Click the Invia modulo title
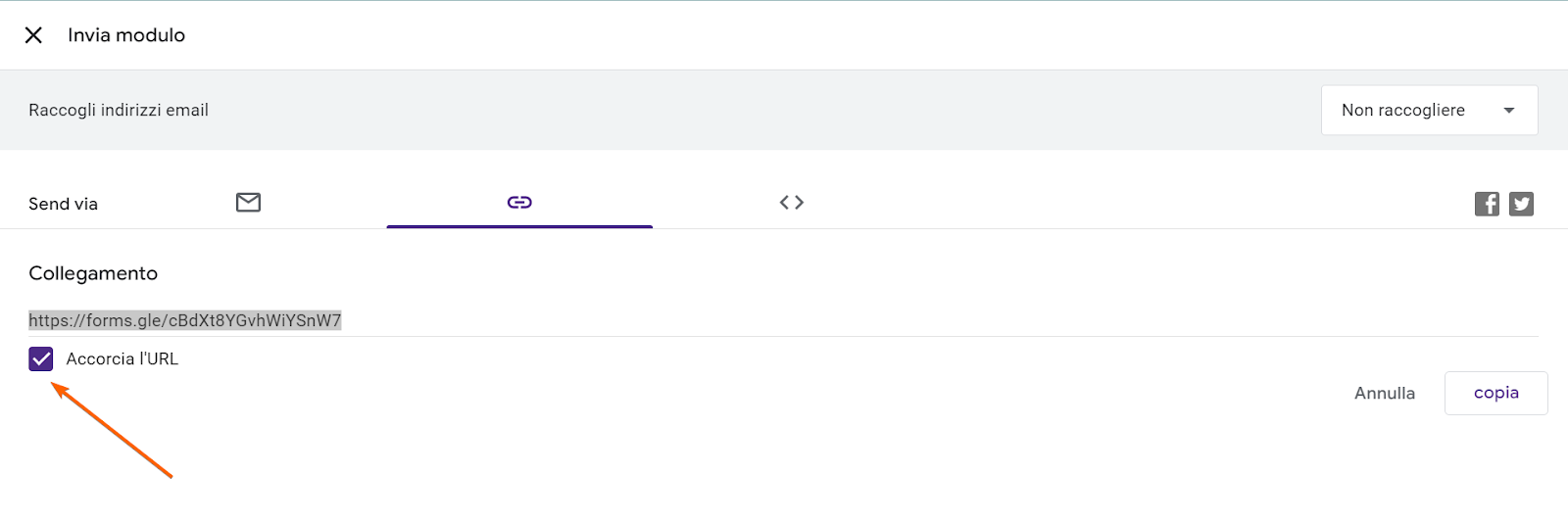Screen dimensions: 1568x523 (126, 35)
